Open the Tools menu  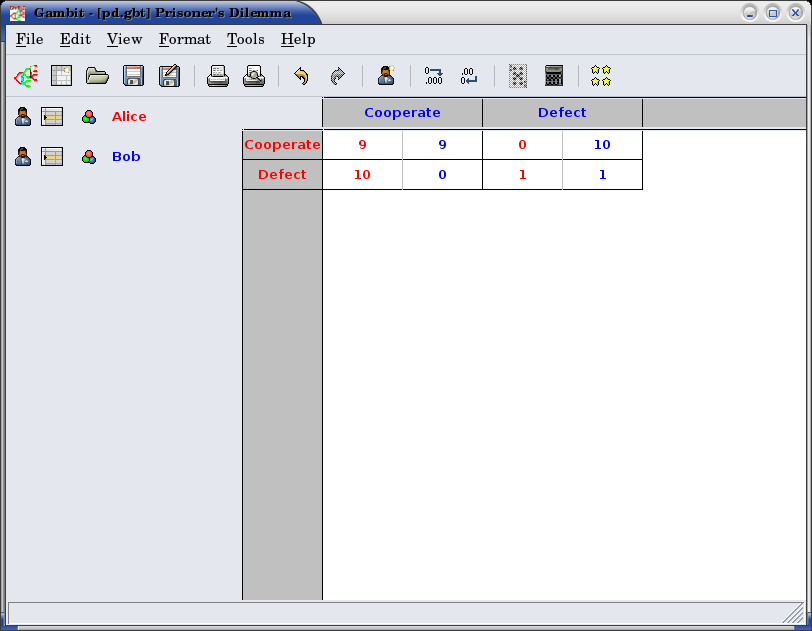click(x=245, y=39)
